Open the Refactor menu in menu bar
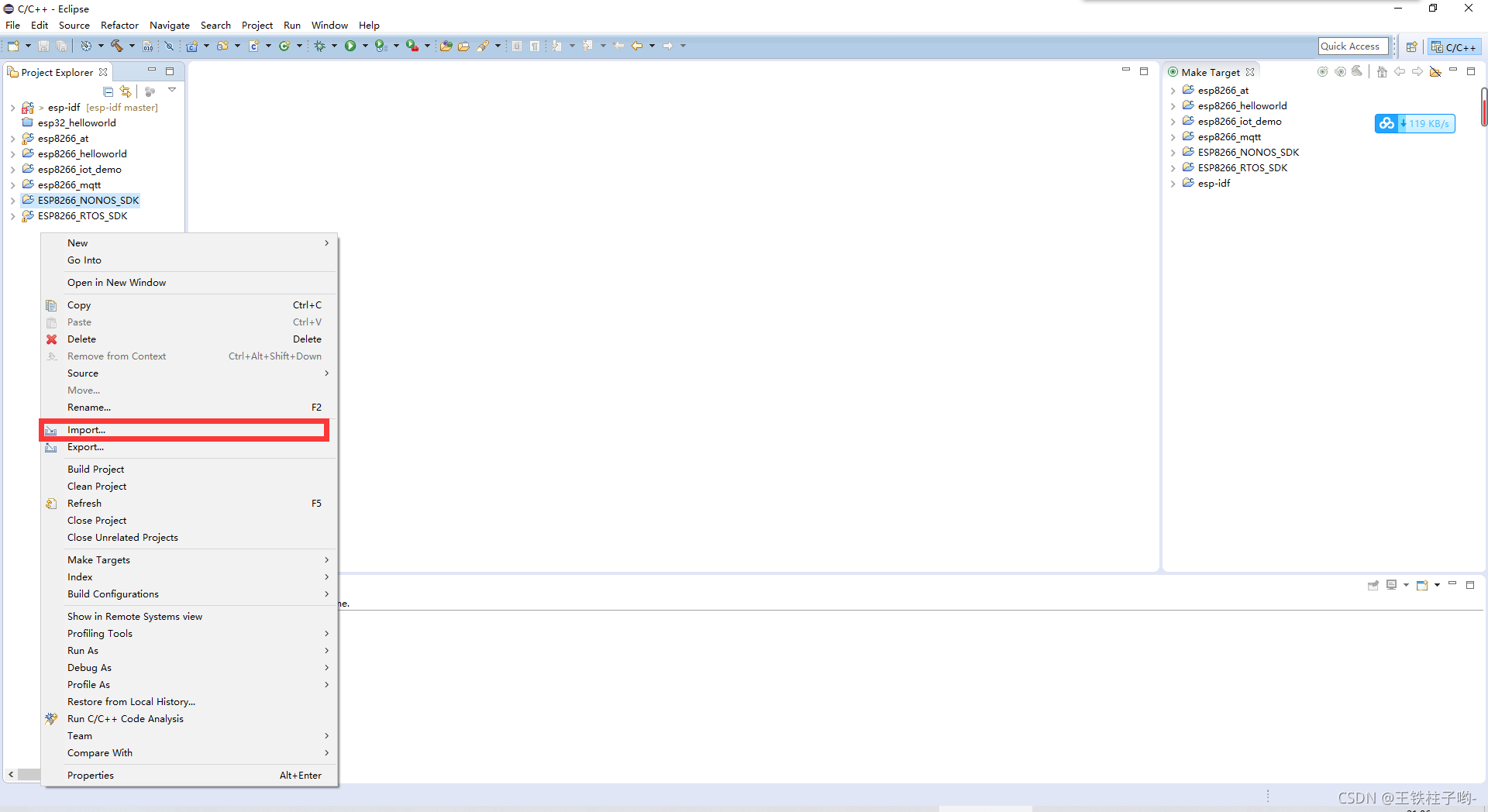 119,26
